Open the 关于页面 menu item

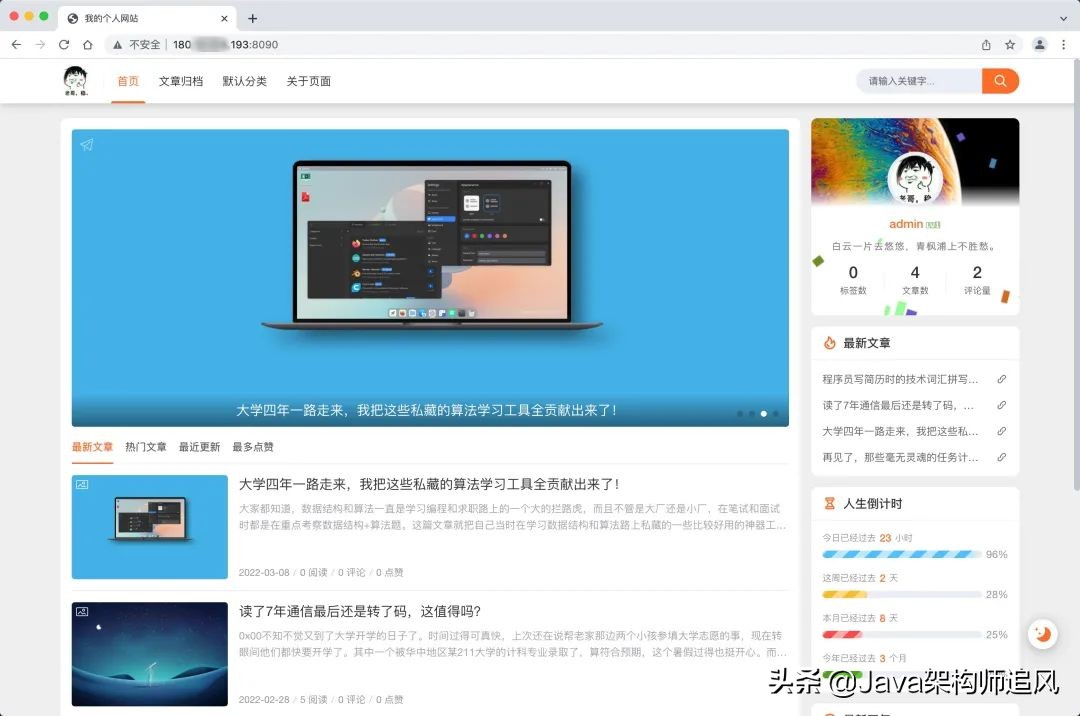308,82
